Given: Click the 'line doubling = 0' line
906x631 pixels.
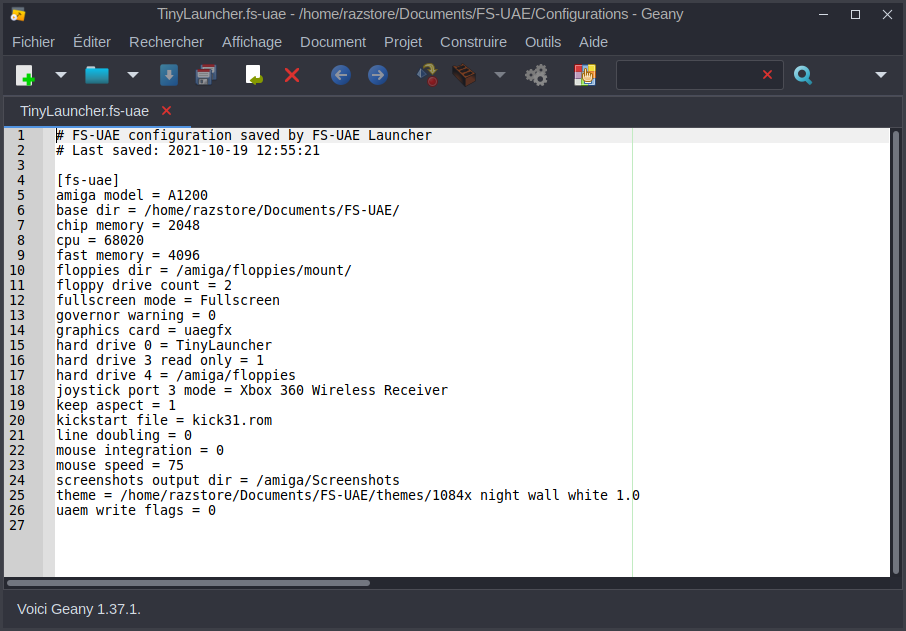Looking at the screenshot, I should point(124,436).
